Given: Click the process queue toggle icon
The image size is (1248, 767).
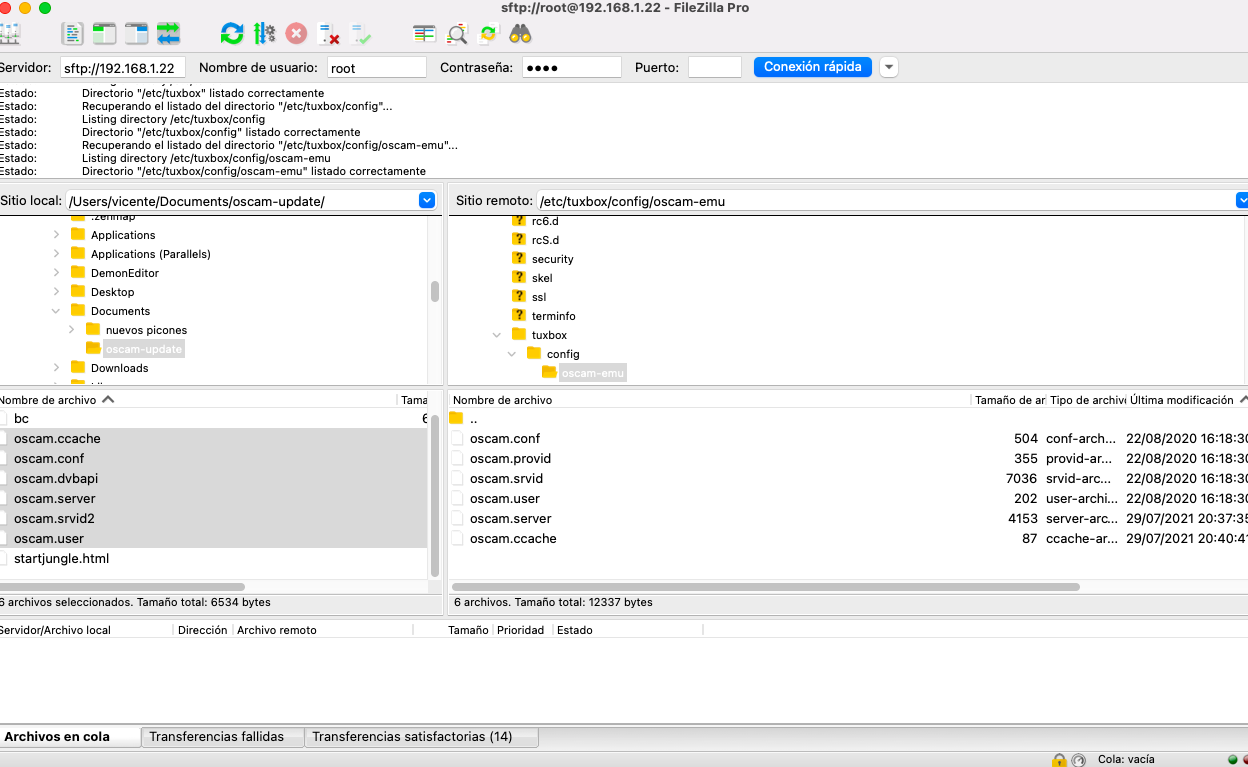Looking at the screenshot, I should [x=264, y=33].
